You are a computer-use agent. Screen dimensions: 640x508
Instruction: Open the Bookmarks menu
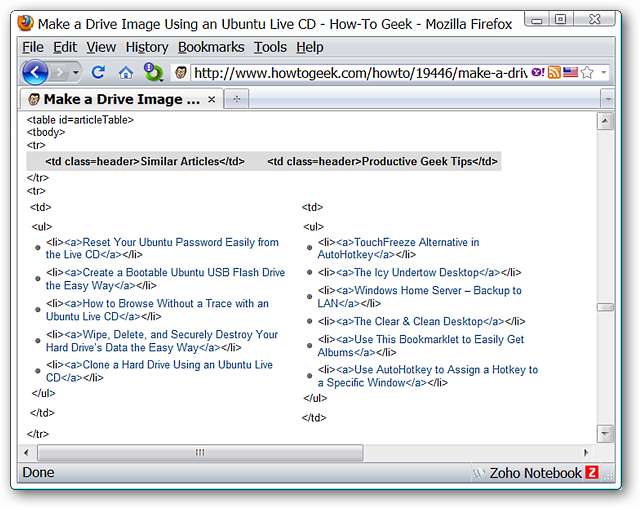211,47
